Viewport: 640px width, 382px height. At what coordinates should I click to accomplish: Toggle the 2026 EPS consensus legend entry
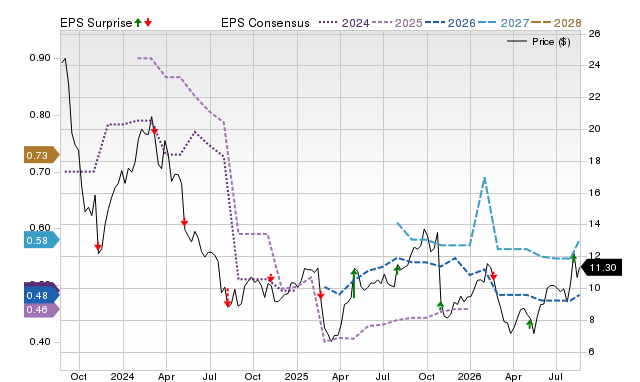point(450,23)
